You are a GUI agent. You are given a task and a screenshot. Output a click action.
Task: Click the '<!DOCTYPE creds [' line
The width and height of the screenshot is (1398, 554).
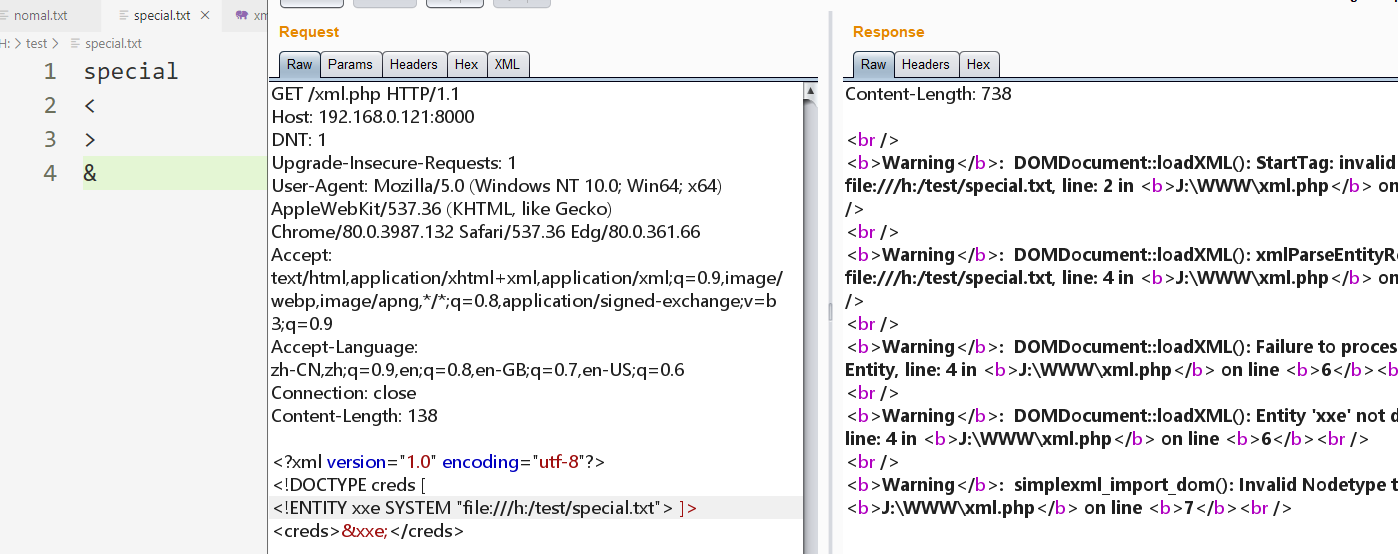(349, 485)
